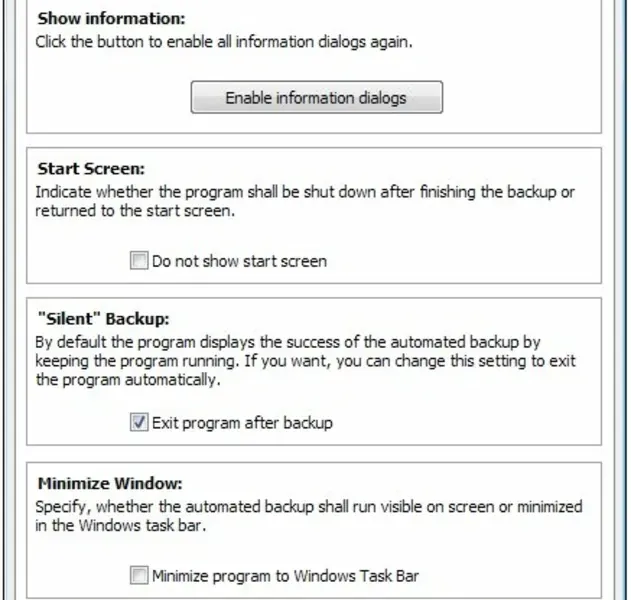Screen dimensions: 631x600
Task: Click the 'Do not show start screen' label text
Action: click(239, 262)
